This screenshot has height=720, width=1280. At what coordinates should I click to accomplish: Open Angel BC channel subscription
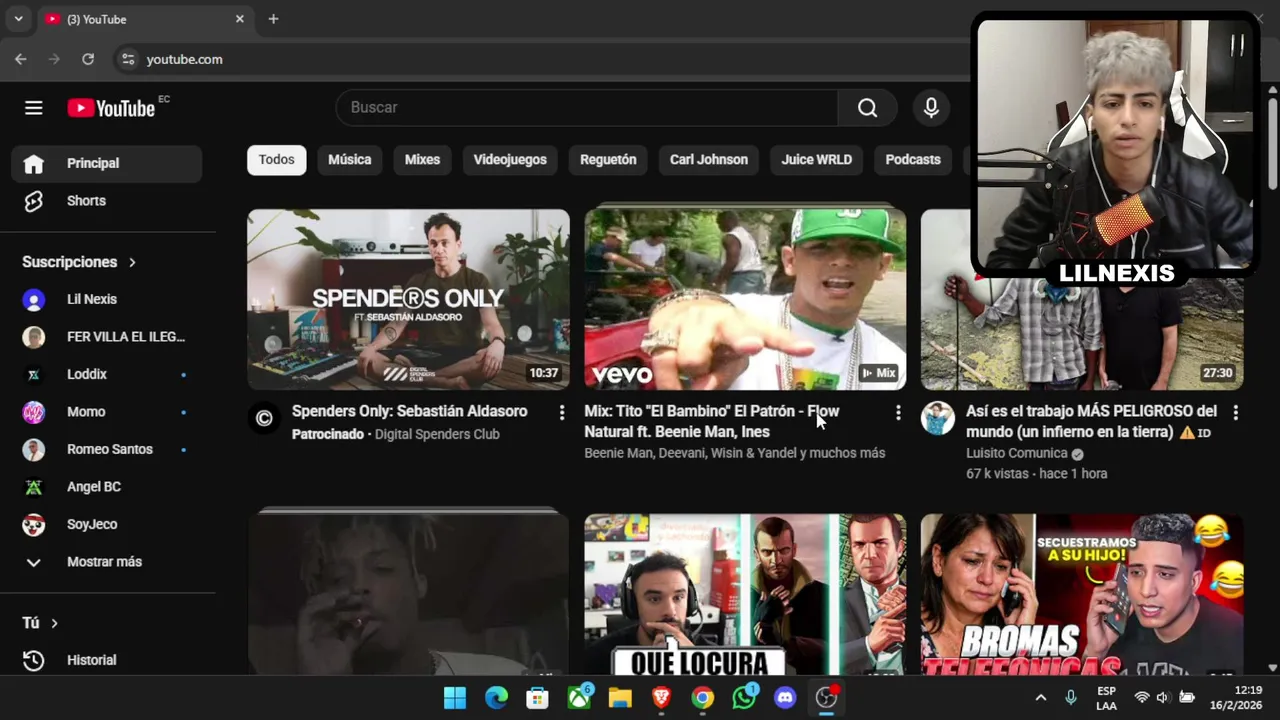pyautogui.click(x=106, y=487)
